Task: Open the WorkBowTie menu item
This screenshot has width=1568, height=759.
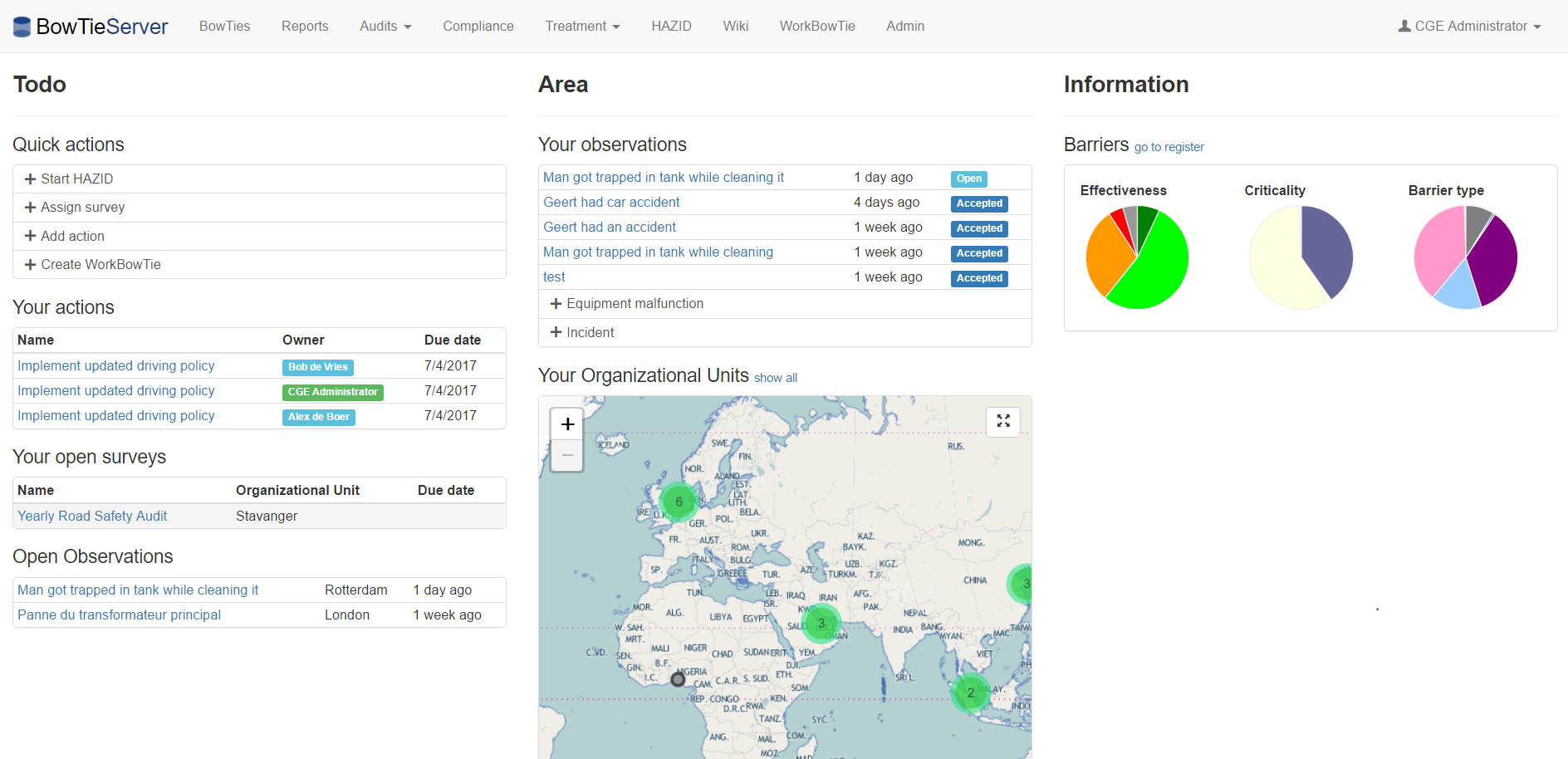Action: tap(816, 27)
